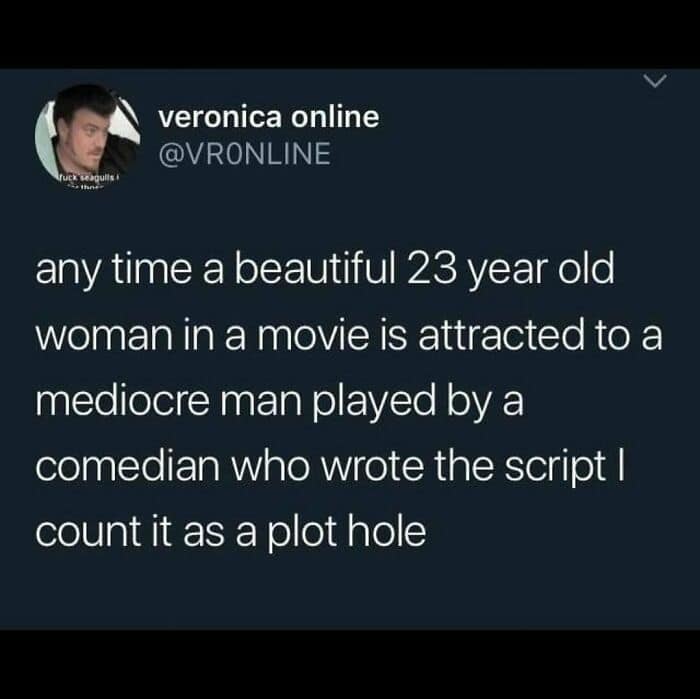Click the display name veronica online
The image size is (700, 699).
coord(269,117)
